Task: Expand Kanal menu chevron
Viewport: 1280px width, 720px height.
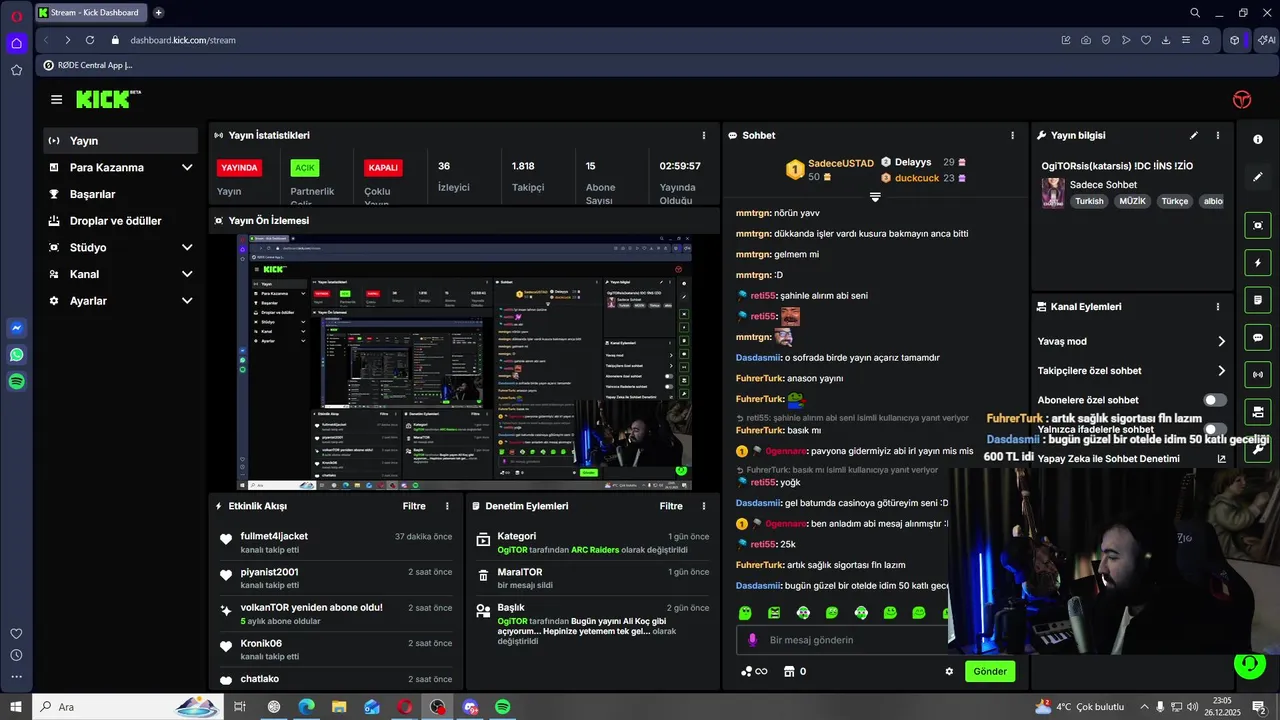Action: pyautogui.click(x=187, y=274)
